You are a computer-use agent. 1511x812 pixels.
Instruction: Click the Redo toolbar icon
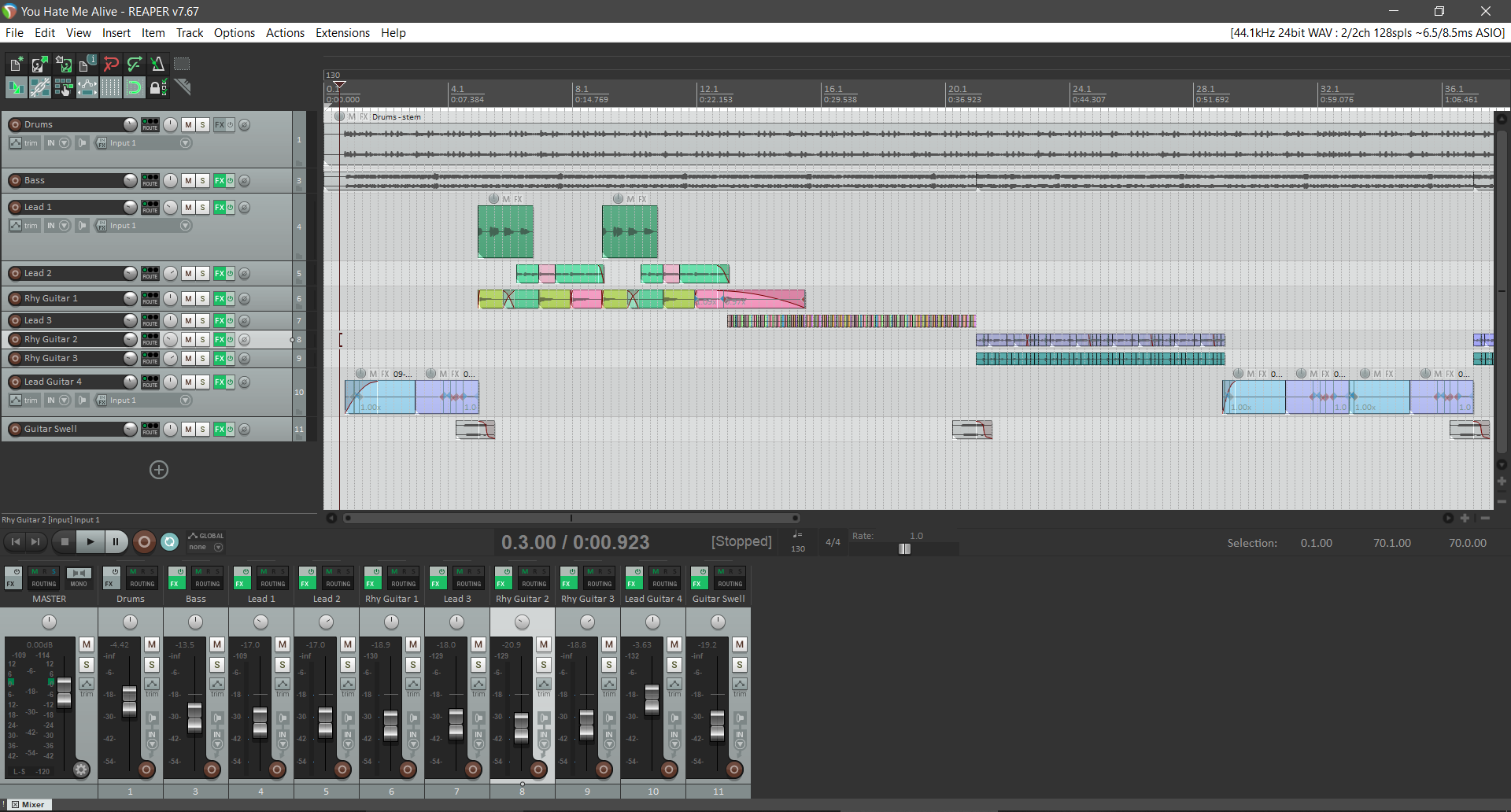[x=135, y=65]
